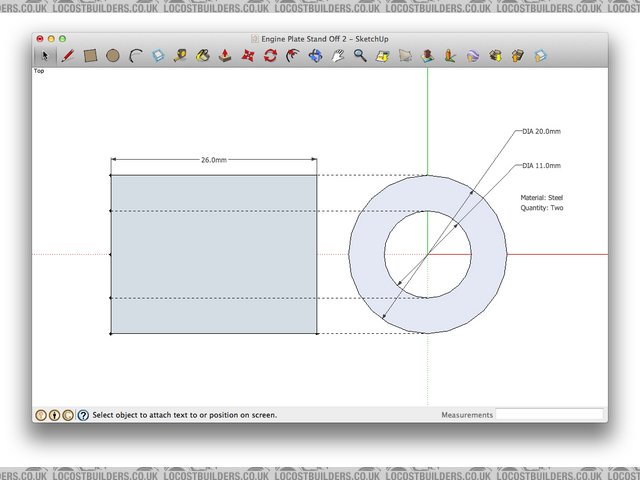
Task: Activate the Push/Pull tool
Action: (x=226, y=56)
